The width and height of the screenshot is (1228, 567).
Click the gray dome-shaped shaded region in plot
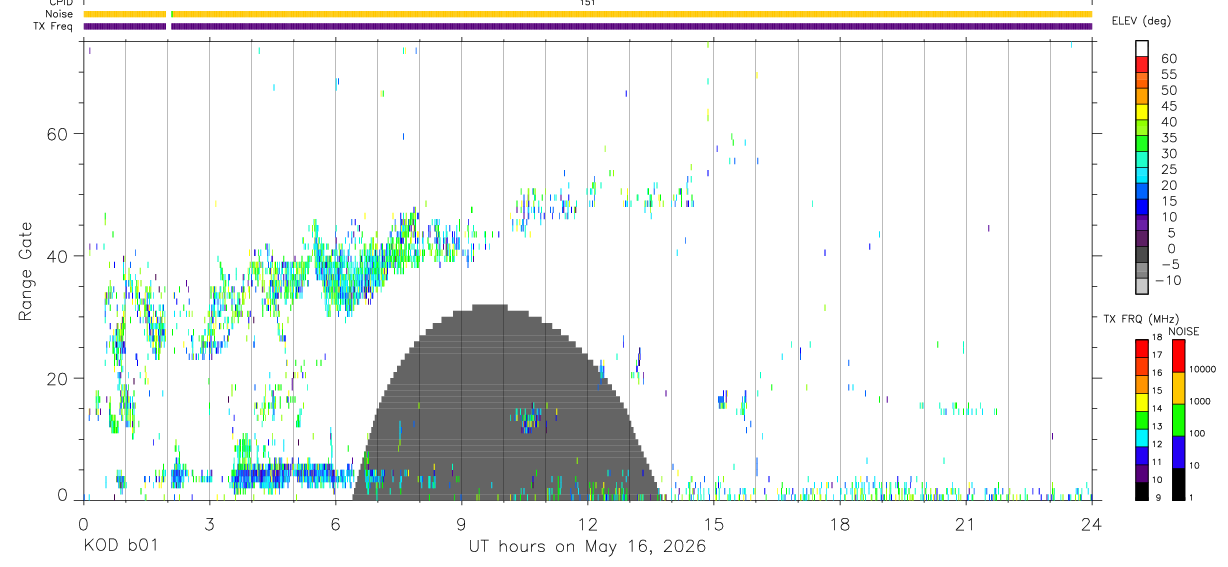[x=505, y=400]
